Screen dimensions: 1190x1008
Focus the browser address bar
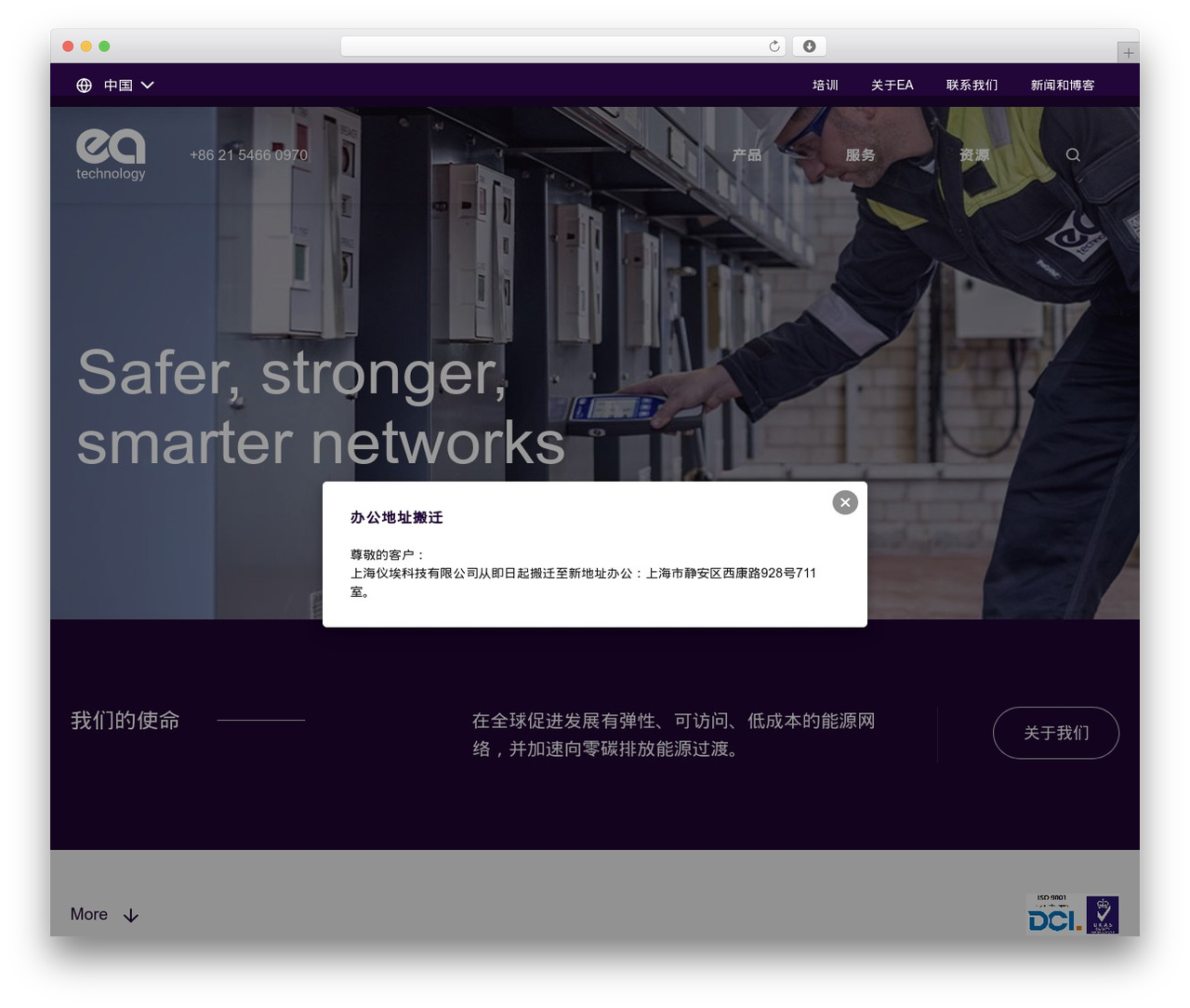point(562,46)
